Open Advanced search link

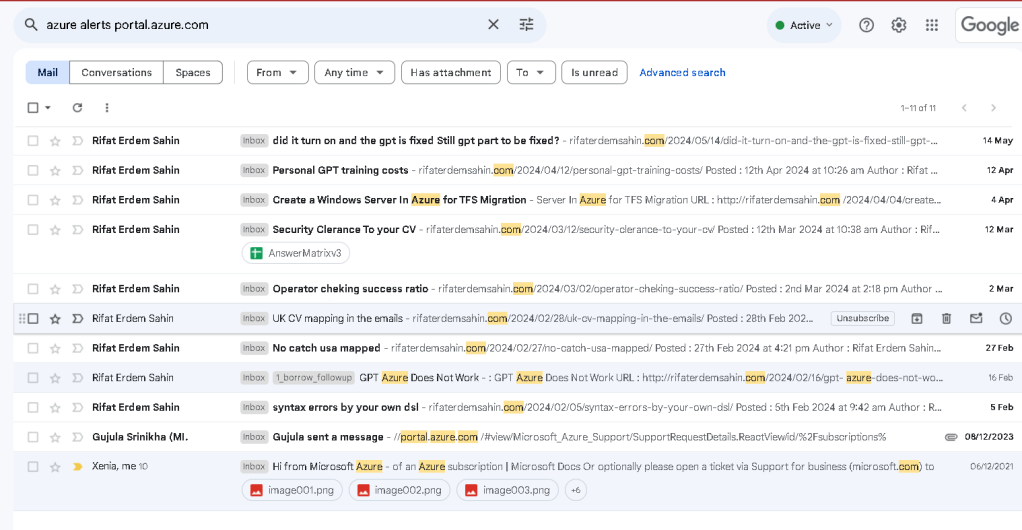682,72
